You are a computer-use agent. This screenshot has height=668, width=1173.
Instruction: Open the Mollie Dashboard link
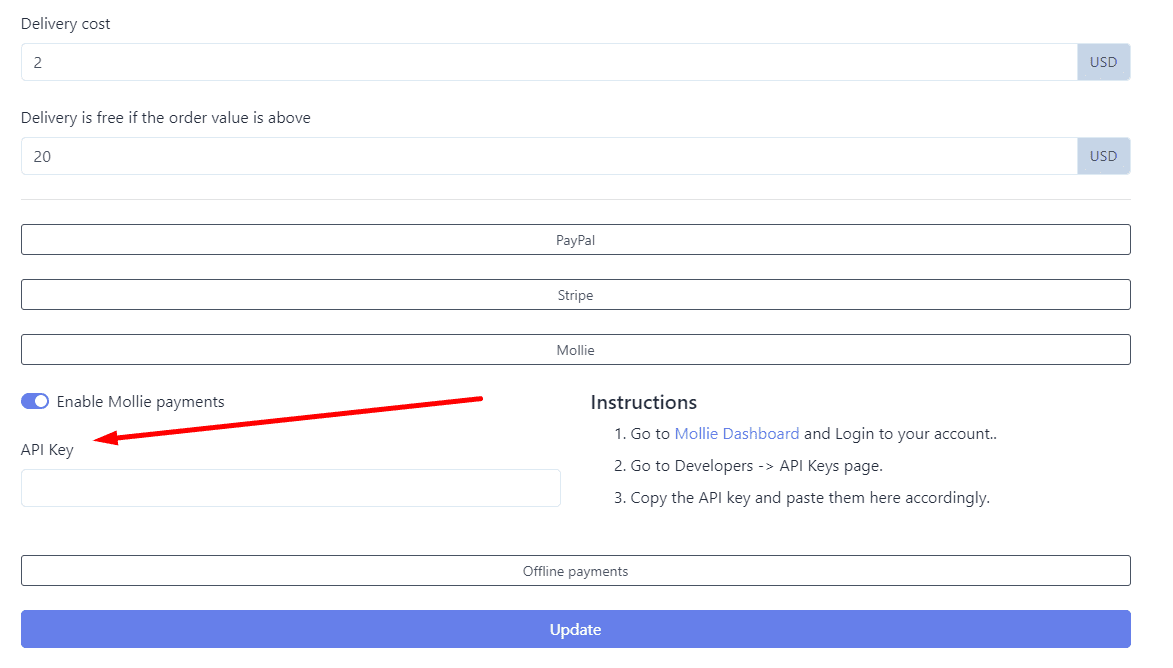click(736, 434)
